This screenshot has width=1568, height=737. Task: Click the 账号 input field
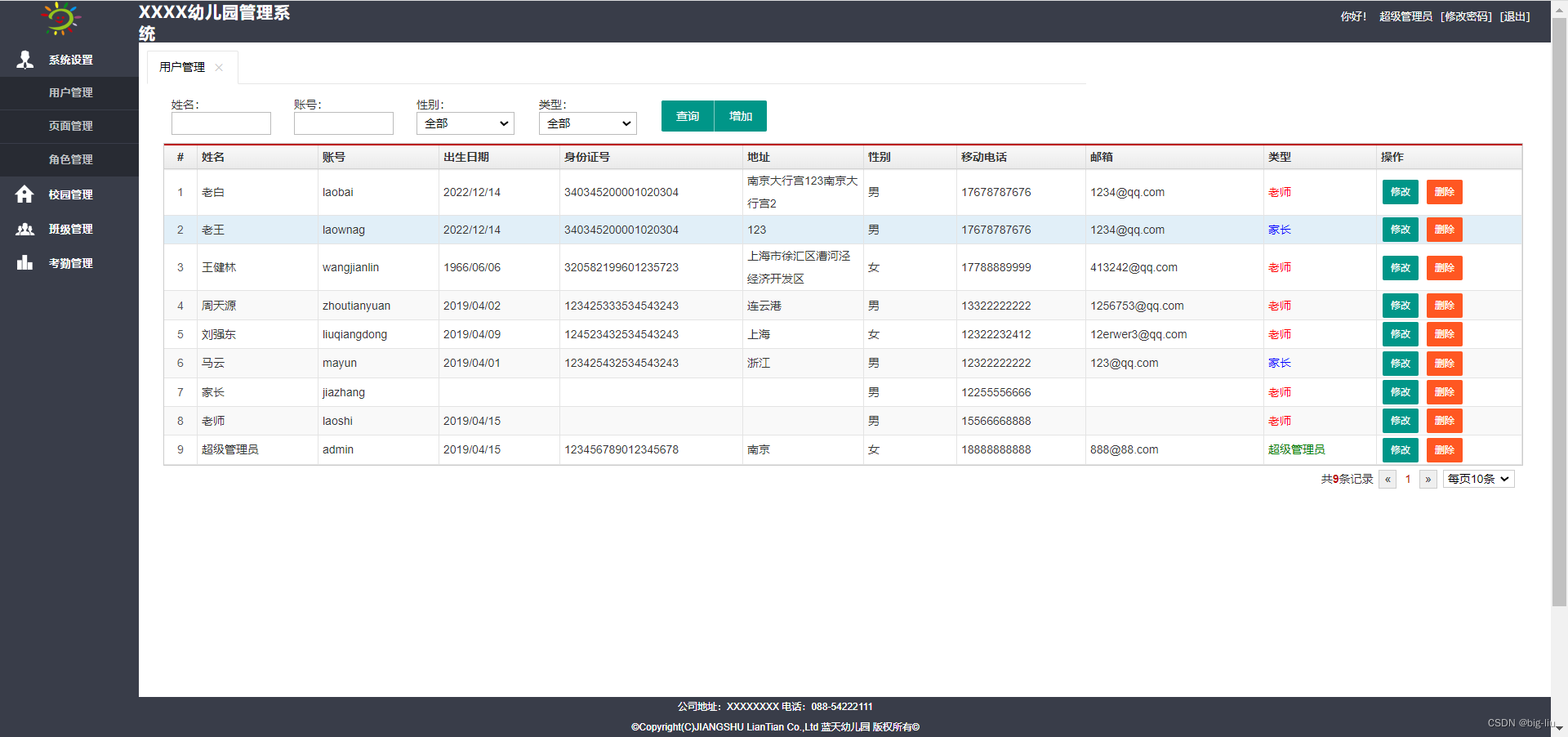tap(344, 123)
